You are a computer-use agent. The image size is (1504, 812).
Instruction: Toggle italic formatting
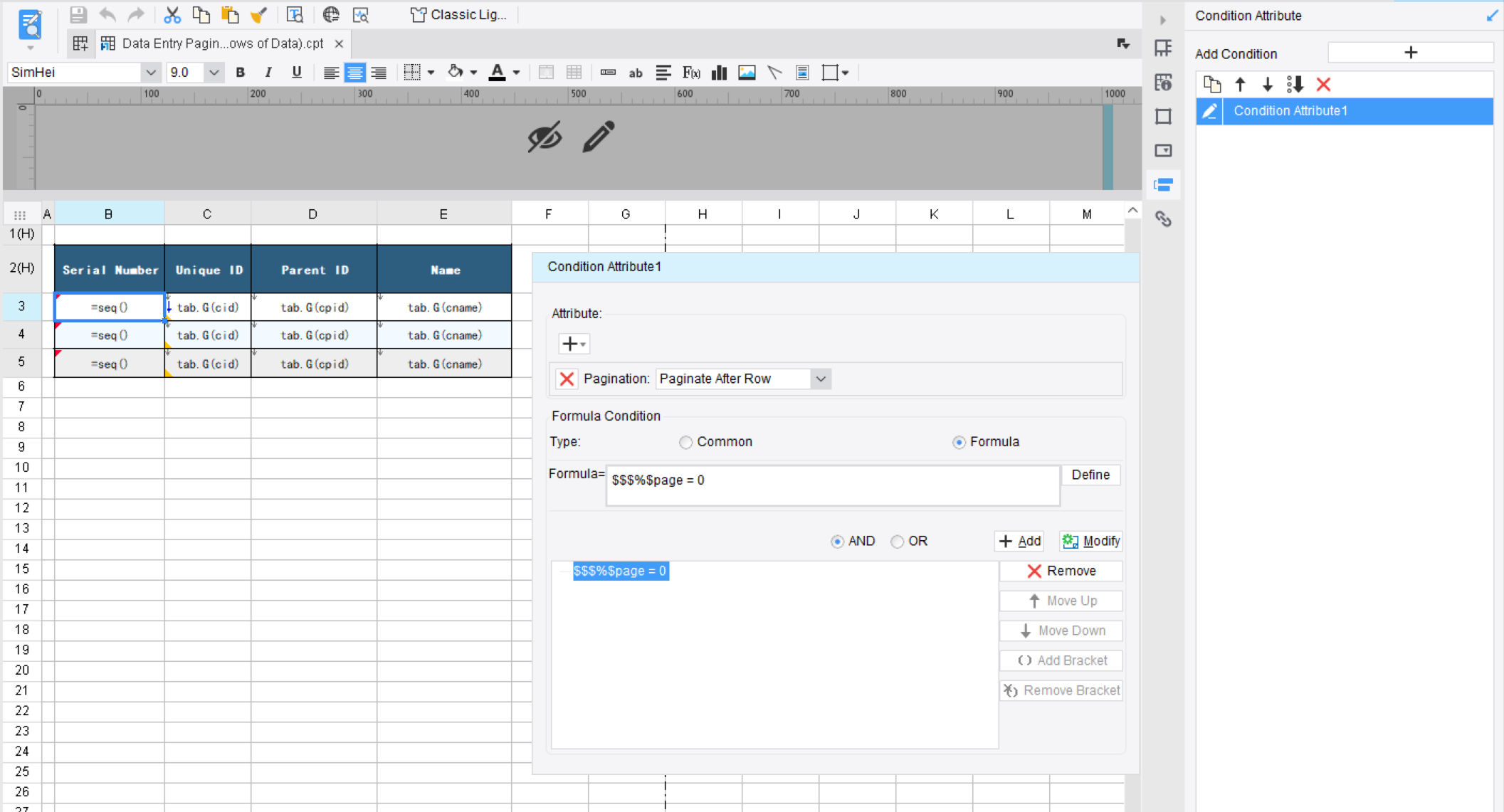point(268,73)
